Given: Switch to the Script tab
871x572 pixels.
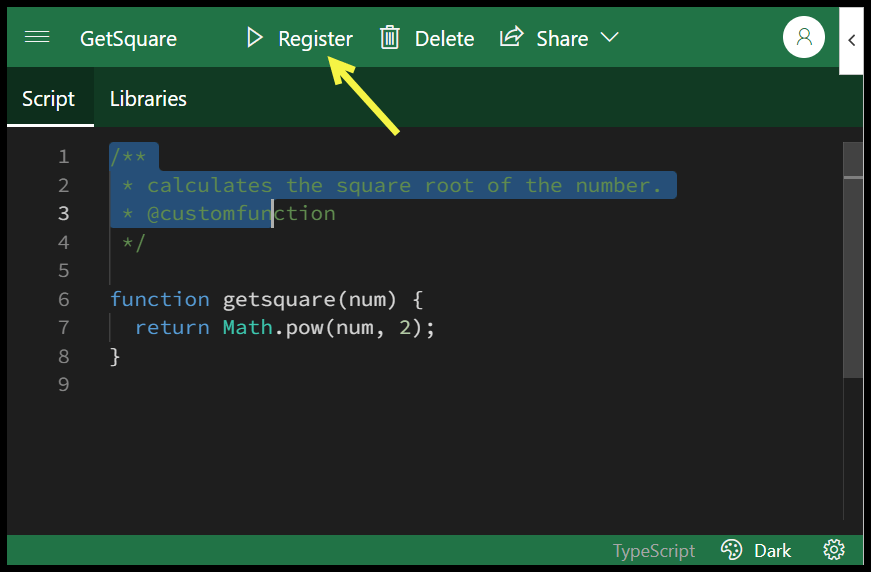Looking at the screenshot, I should [x=49, y=98].
